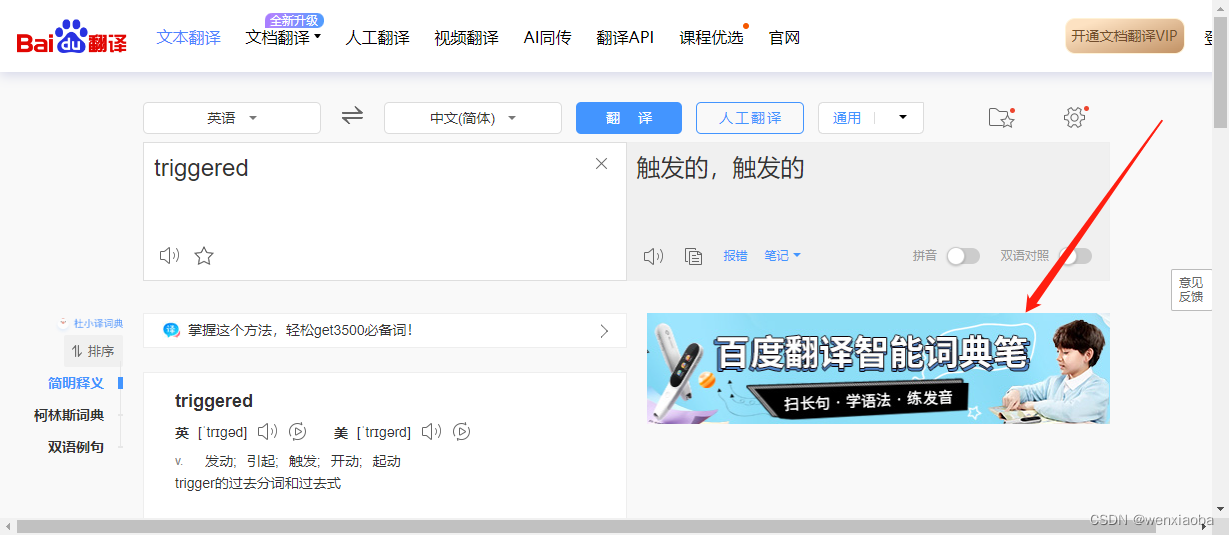Play British pronunciation speaker for triggered
This screenshot has width=1229, height=535.
[267, 432]
